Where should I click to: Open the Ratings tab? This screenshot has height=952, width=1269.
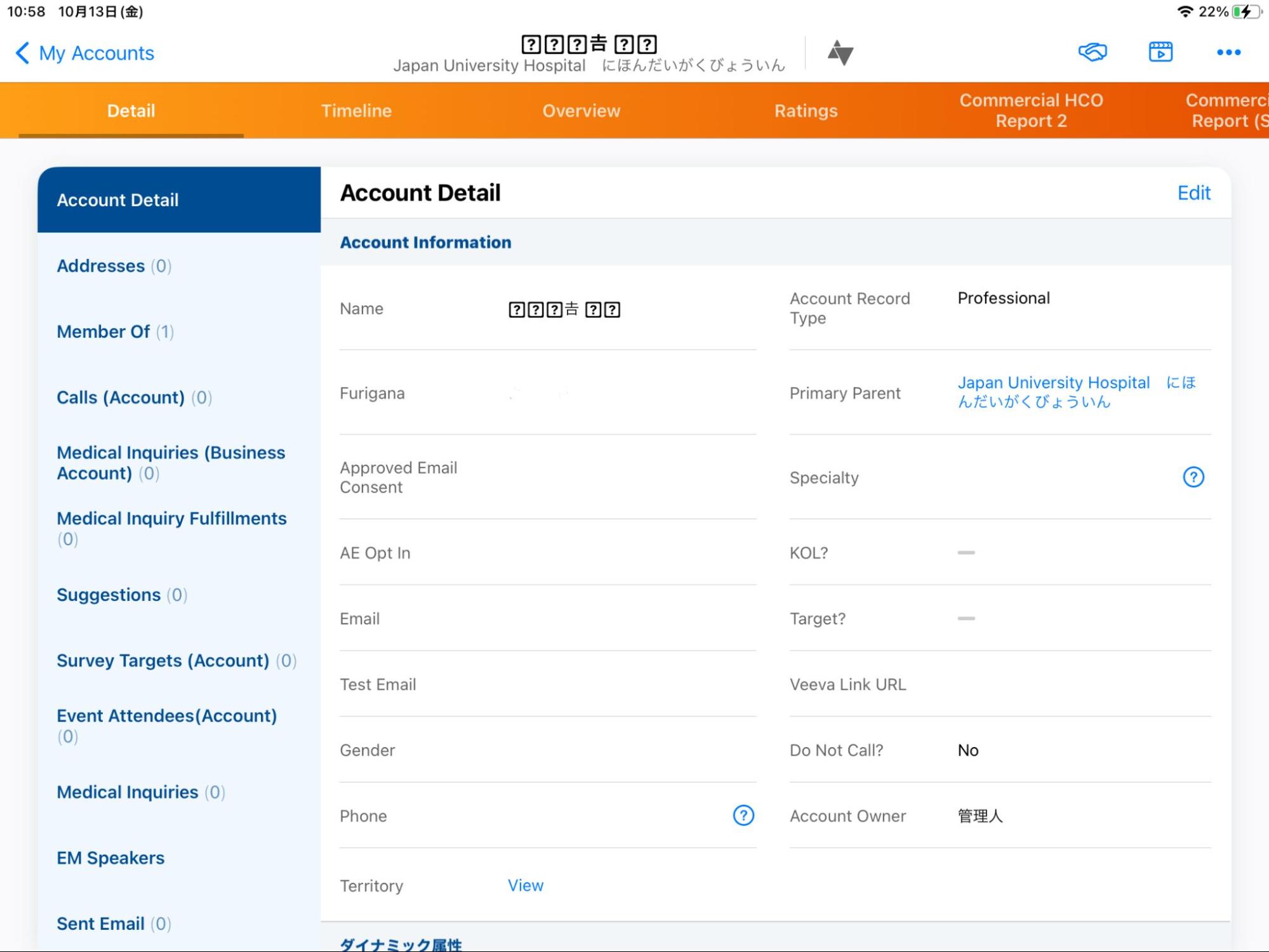tap(806, 111)
